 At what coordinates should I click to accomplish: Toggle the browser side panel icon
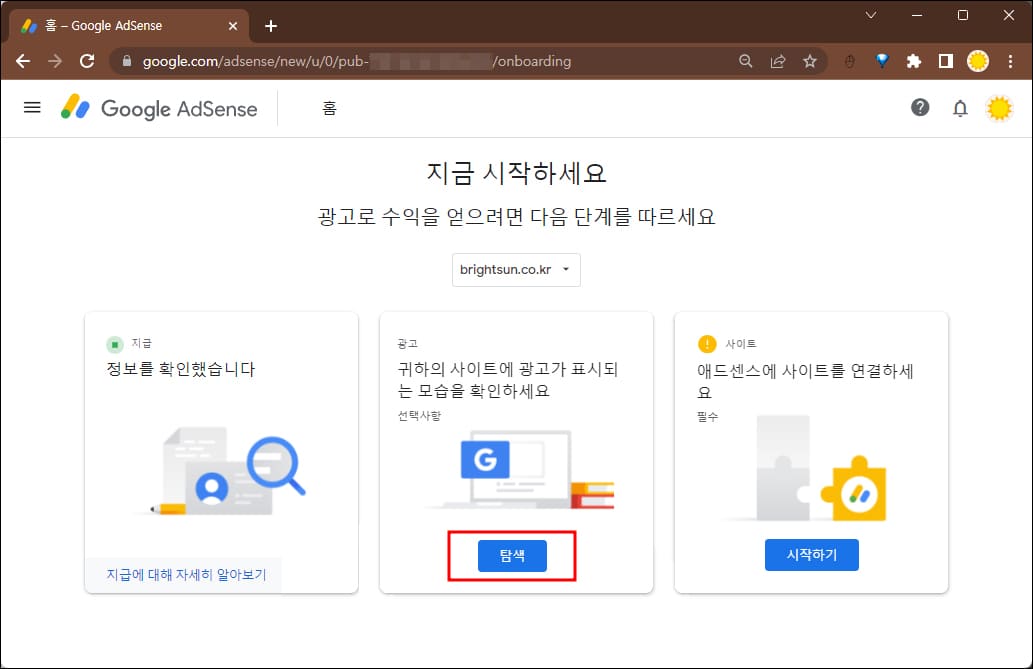point(946,61)
